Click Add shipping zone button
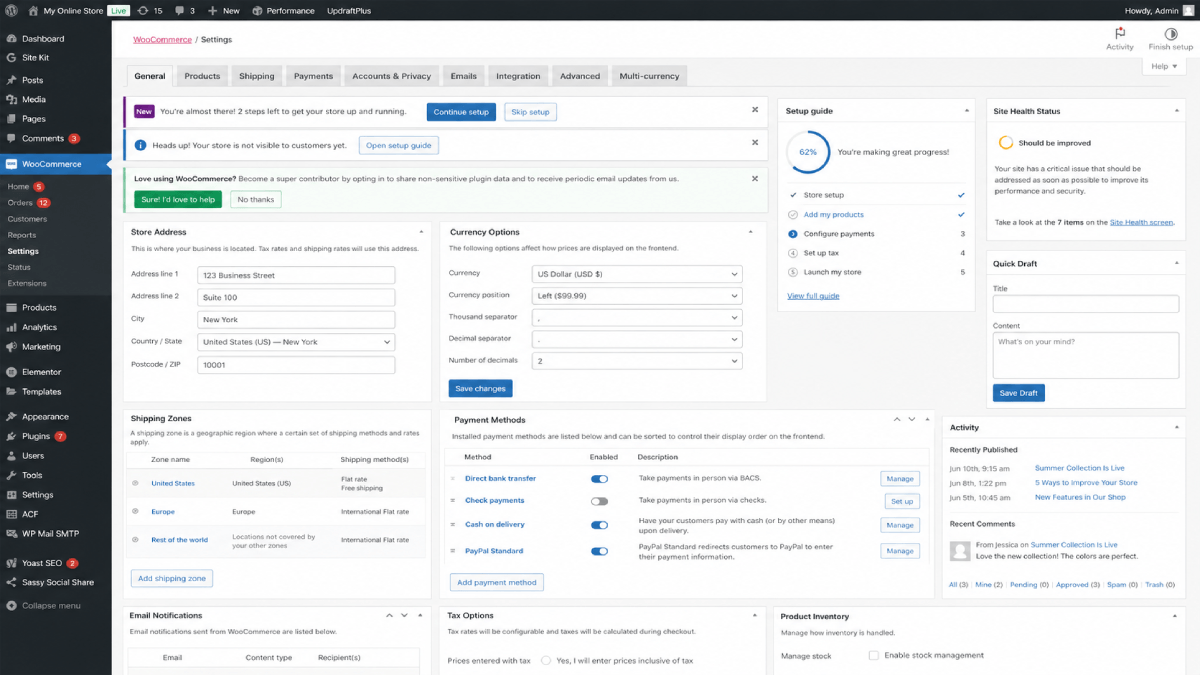 point(172,578)
